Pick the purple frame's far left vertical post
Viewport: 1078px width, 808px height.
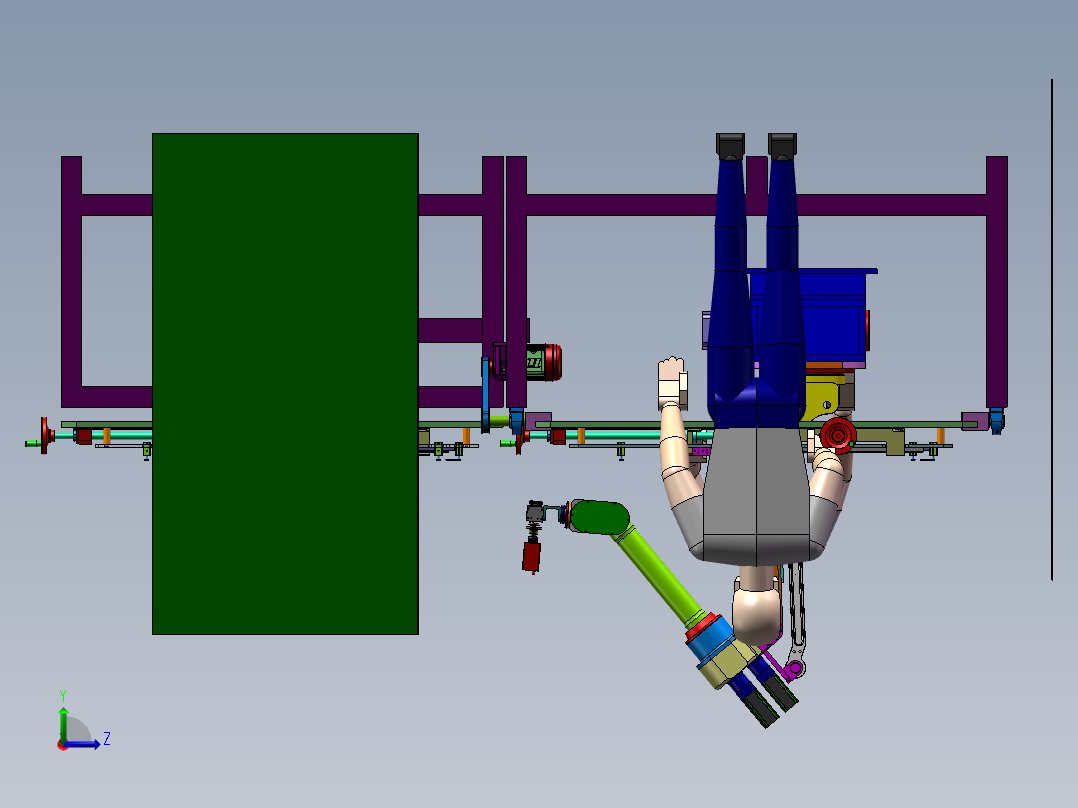72,282
